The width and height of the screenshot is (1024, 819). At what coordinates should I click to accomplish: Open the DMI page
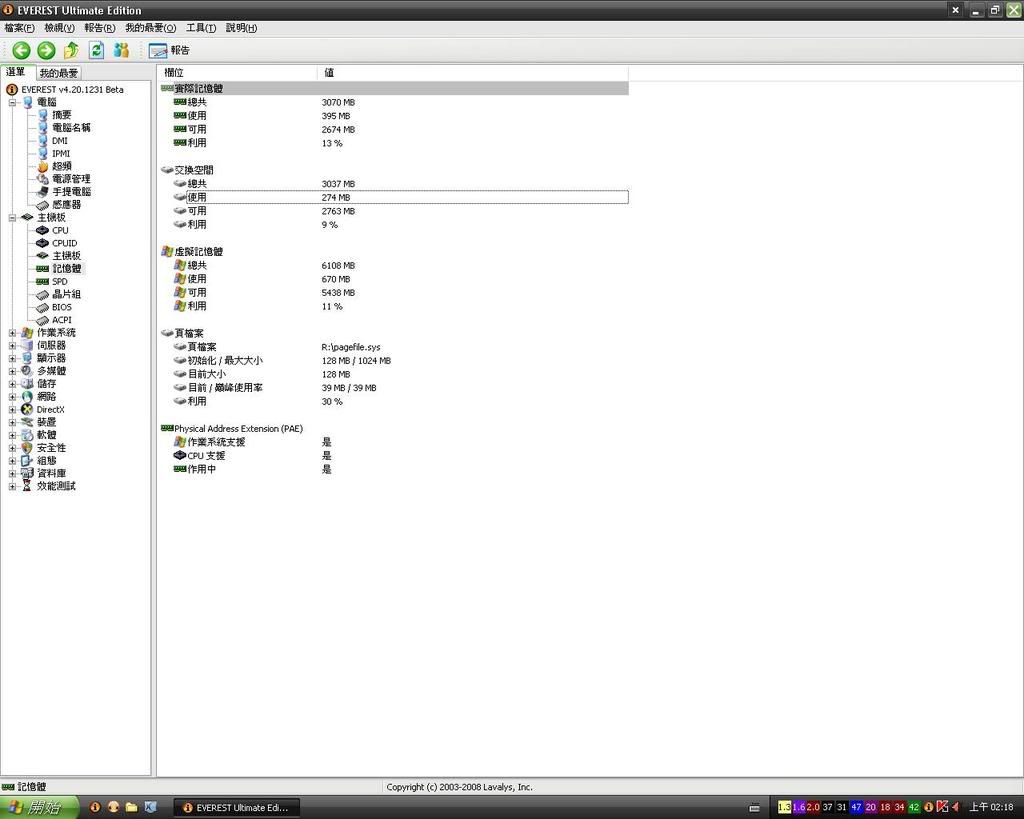[59, 140]
